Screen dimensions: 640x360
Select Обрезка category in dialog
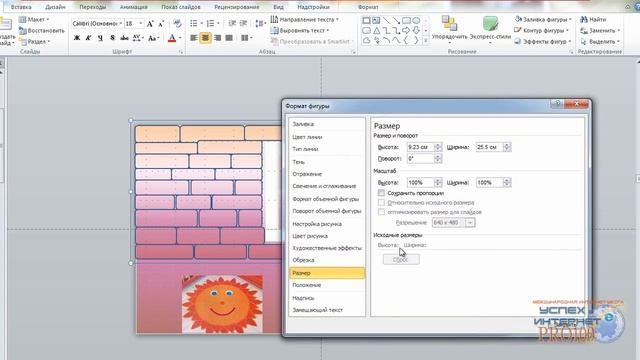(x=327, y=260)
